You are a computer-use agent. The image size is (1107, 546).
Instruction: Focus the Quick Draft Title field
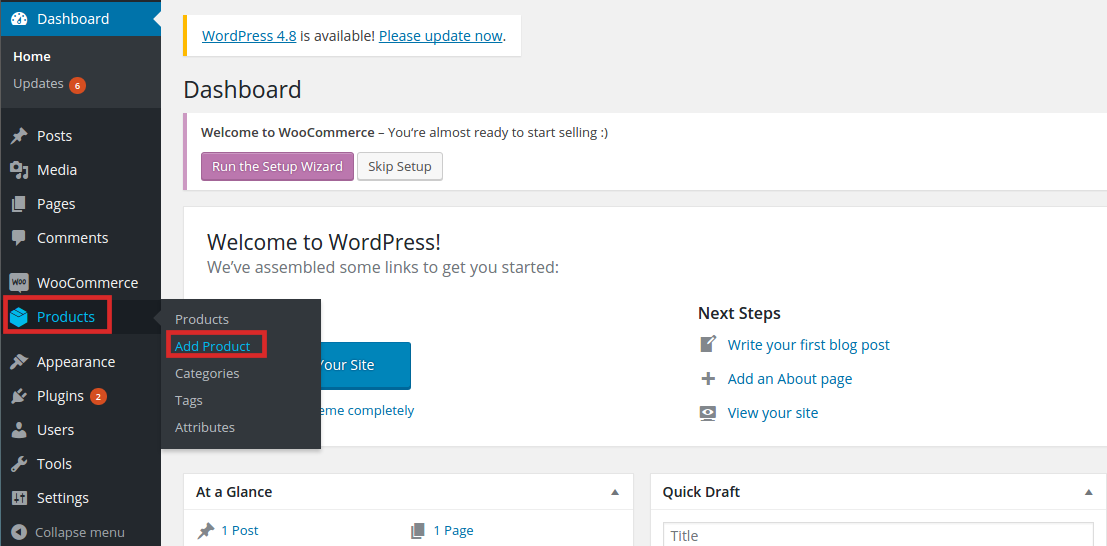tap(878, 535)
